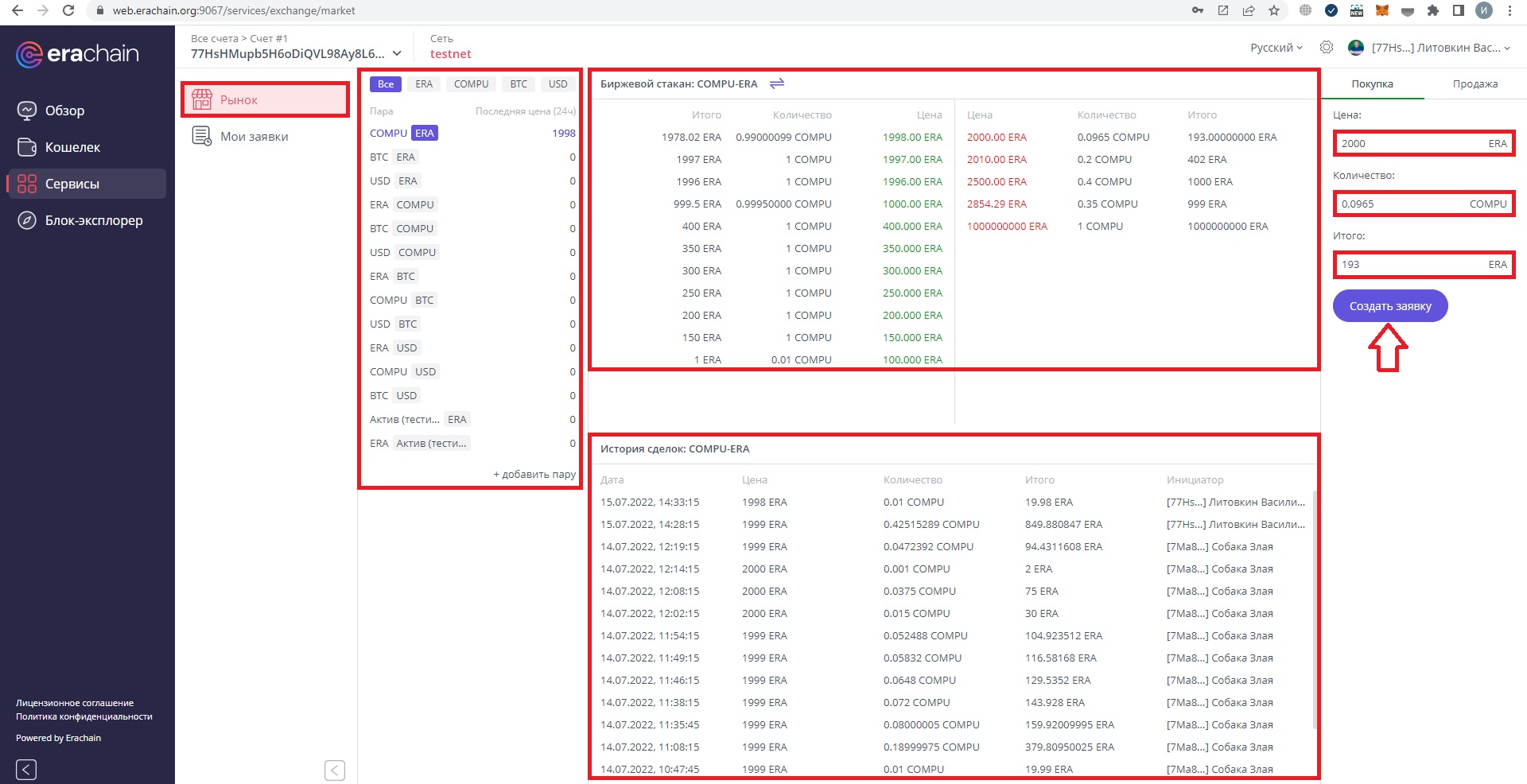Filter pairs by BTC
The height and width of the screenshot is (784, 1527).
[519, 84]
